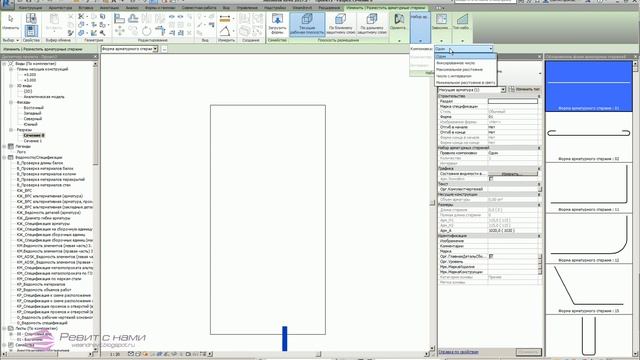Image resolution: width=640 pixels, height=360 pixels.
Task: Click the Type Properties icon above Properties
Action: (31, 18)
